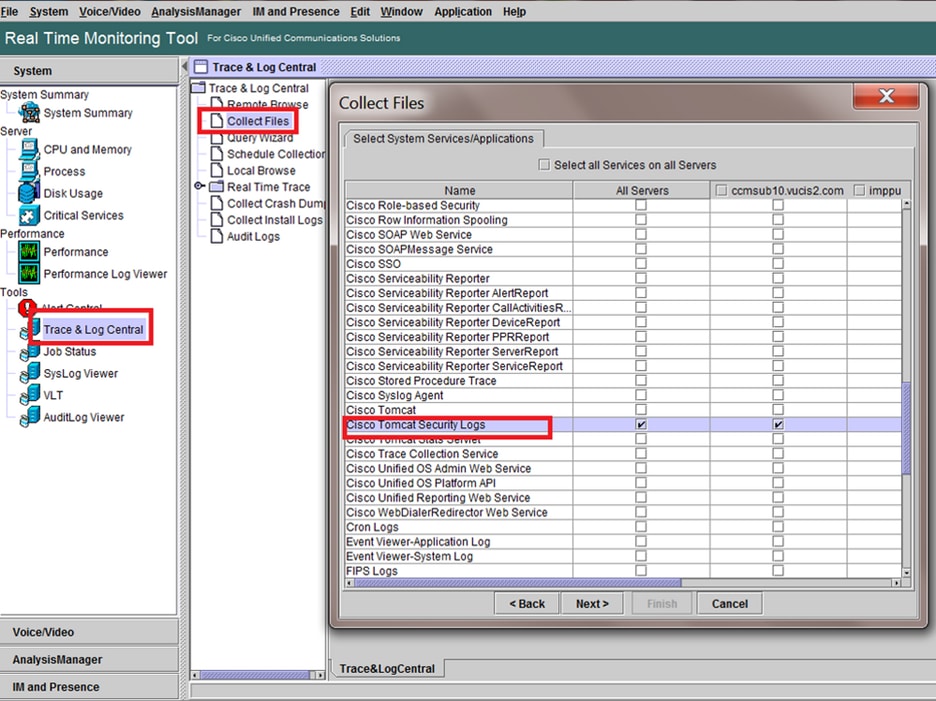Collapse the System drawer header

(89, 70)
